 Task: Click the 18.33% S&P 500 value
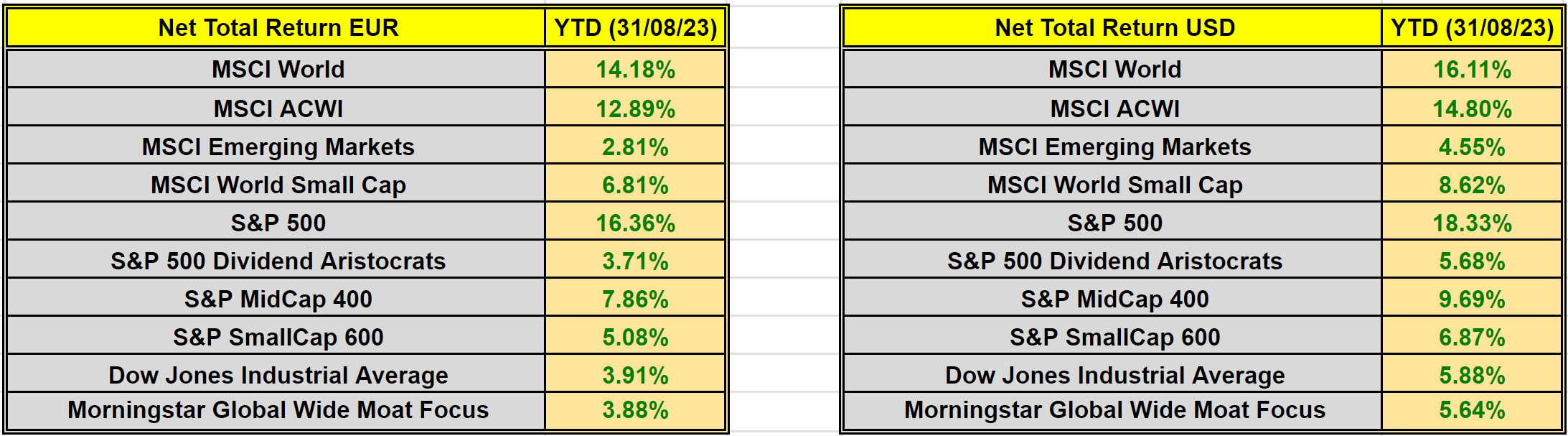pyautogui.click(x=1472, y=223)
